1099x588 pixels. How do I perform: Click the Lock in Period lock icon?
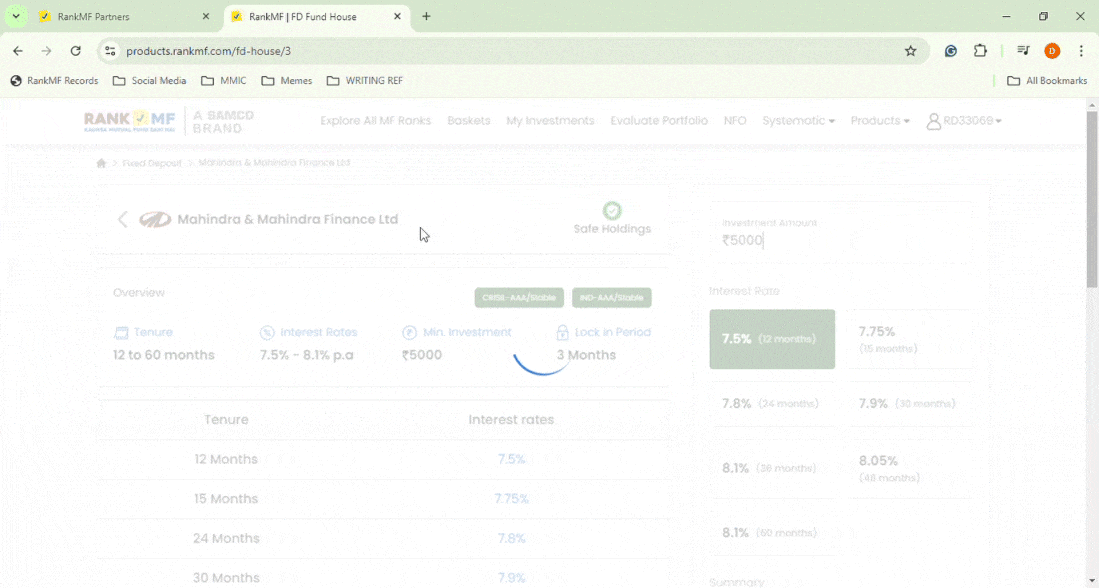point(562,332)
